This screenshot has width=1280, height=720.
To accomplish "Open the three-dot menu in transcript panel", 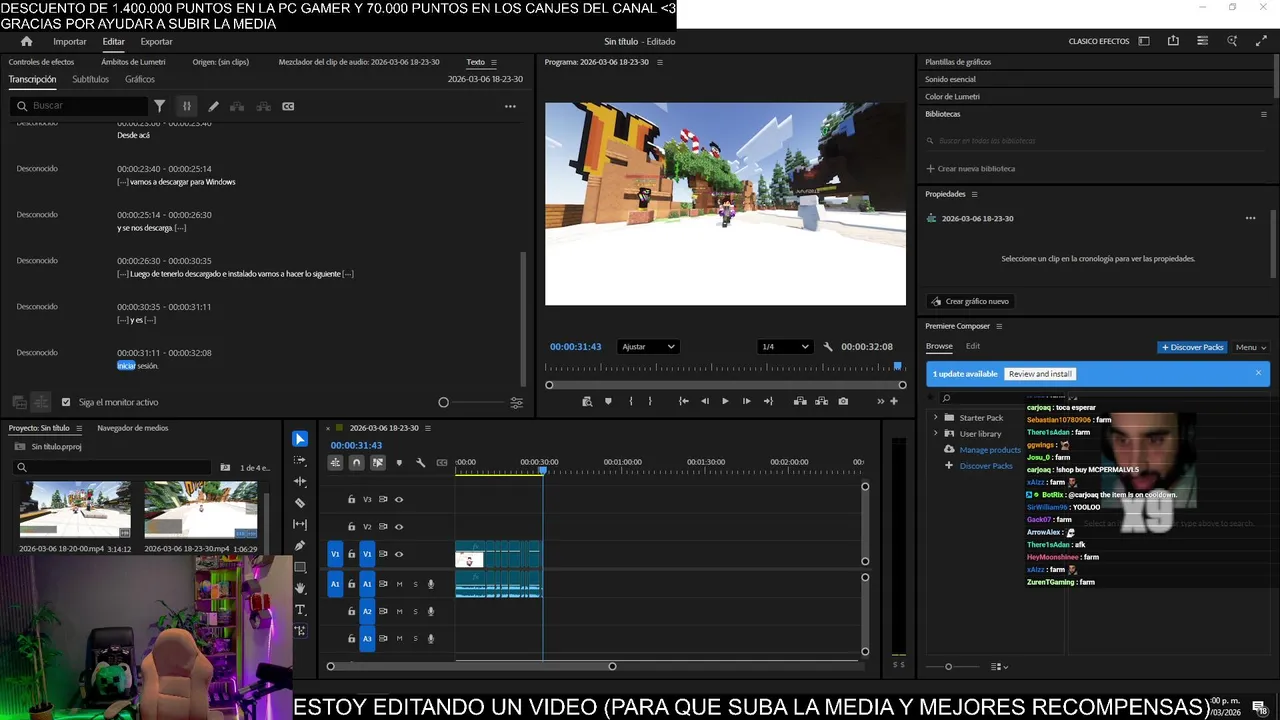I will click(510, 106).
